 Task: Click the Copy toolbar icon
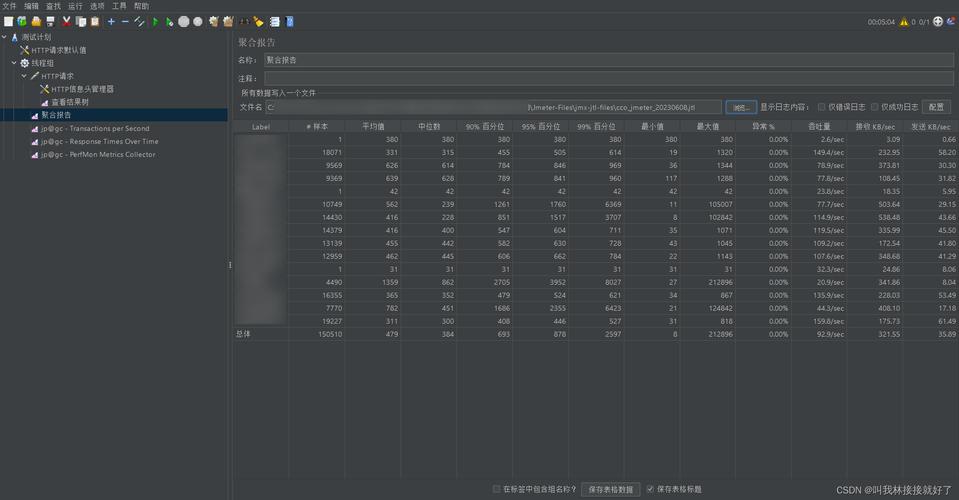[x=81, y=21]
